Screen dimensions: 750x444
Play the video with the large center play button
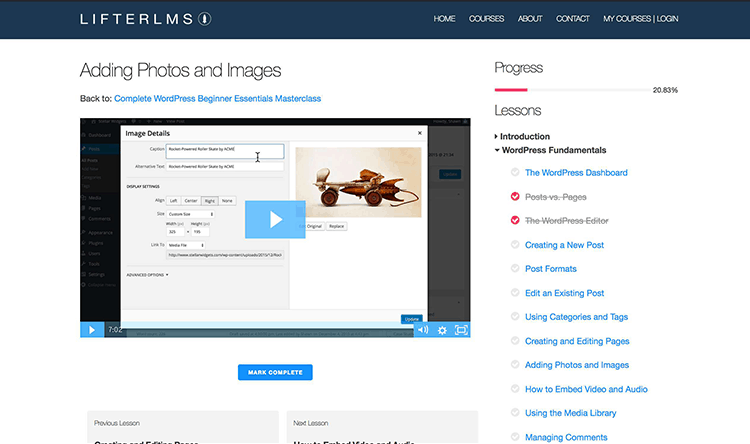pyautogui.click(x=275, y=220)
